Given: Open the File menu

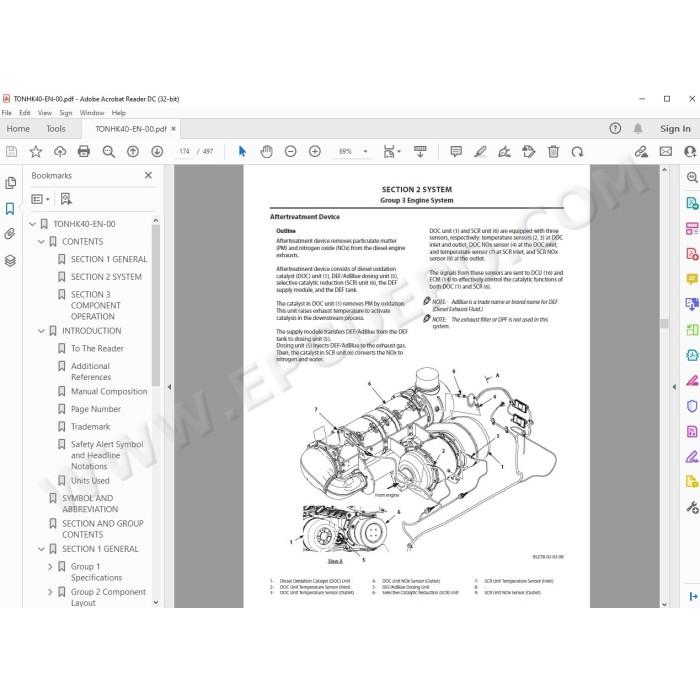Looking at the screenshot, I should [x=7, y=113].
